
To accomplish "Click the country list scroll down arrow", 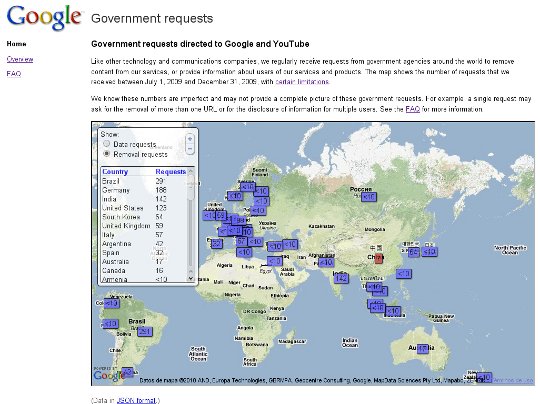I will (x=191, y=278).
